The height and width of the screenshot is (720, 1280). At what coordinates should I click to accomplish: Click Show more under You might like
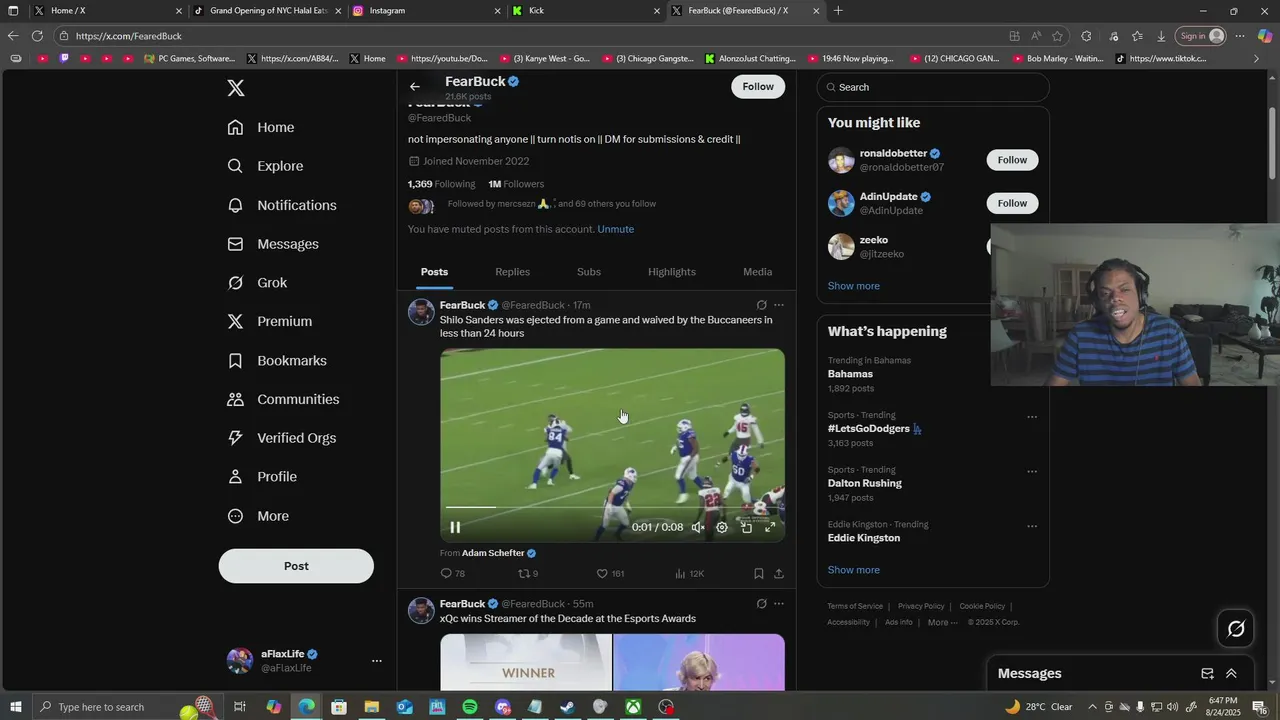click(854, 286)
